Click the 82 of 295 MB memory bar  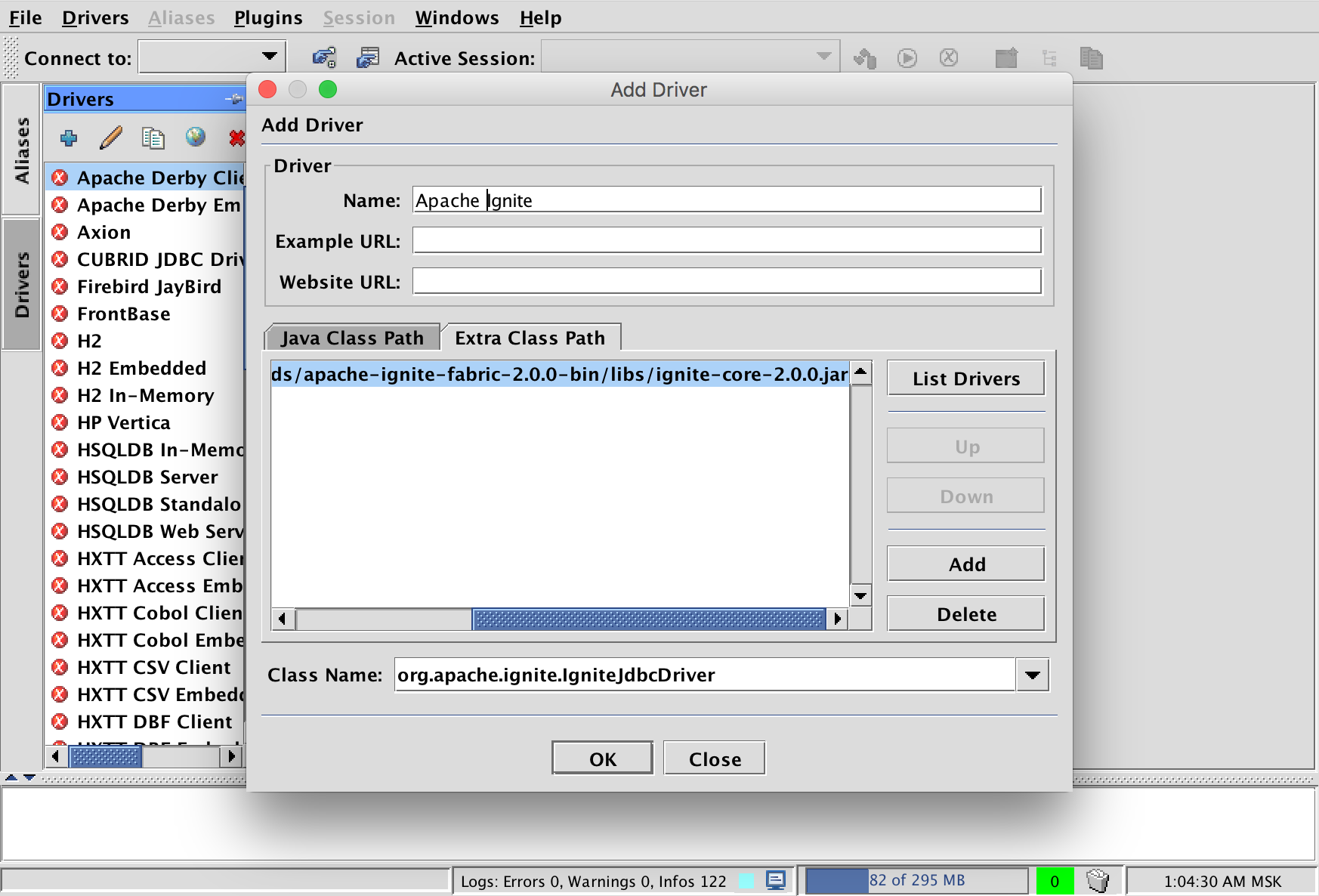[916, 881]
